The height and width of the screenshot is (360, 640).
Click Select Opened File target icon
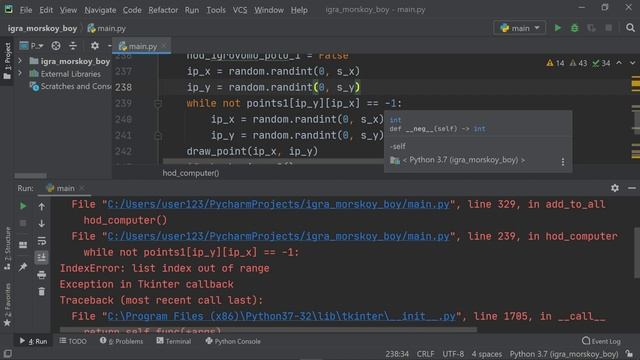(x=56, y=46)
